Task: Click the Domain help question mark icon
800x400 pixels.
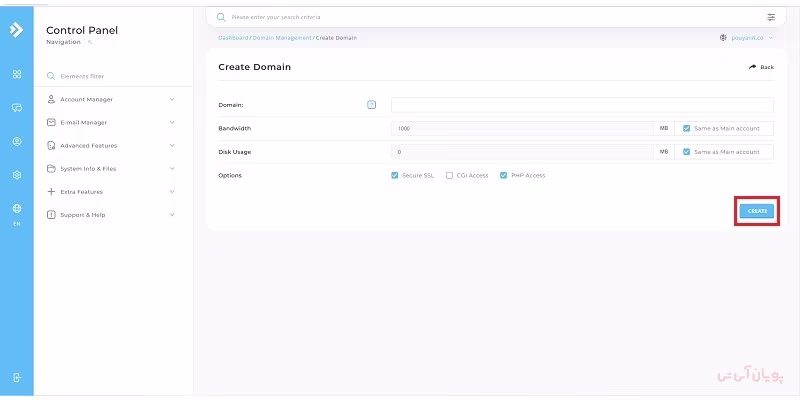Action: 371,105
